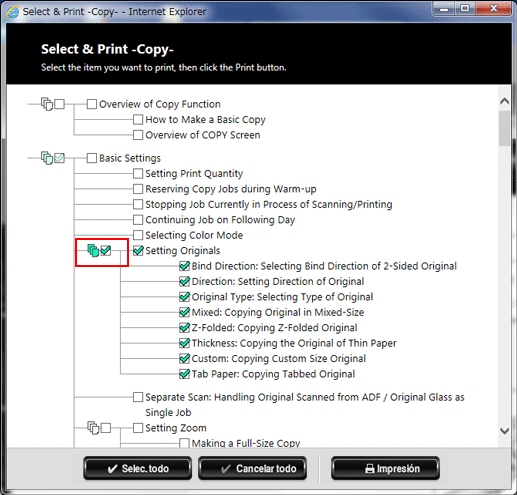Click the green stacked-pages icon beside Setting Originals

tap(93, 250)
